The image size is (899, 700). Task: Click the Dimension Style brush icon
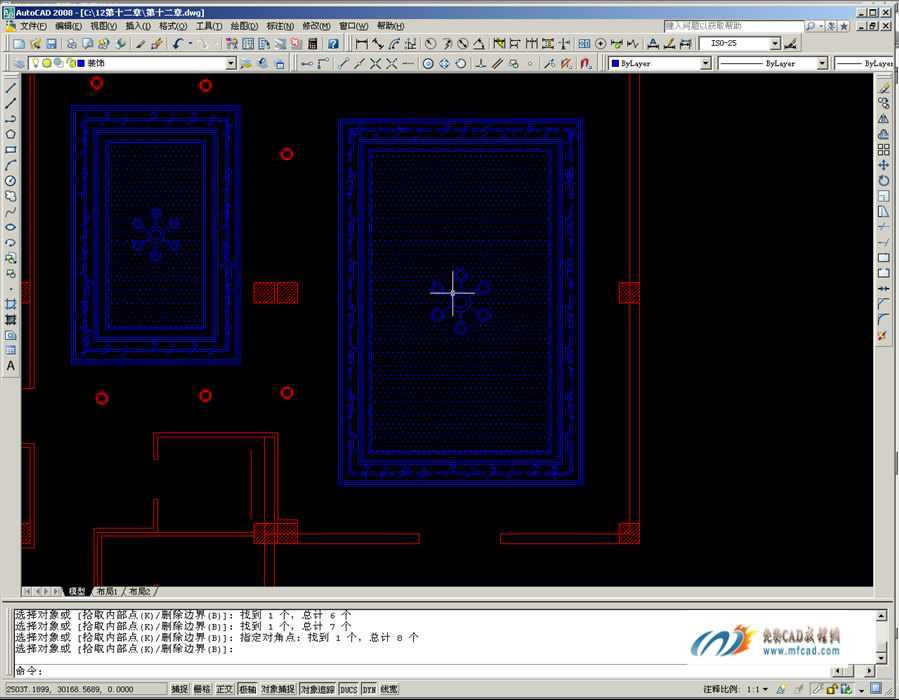tap(791, 44)
